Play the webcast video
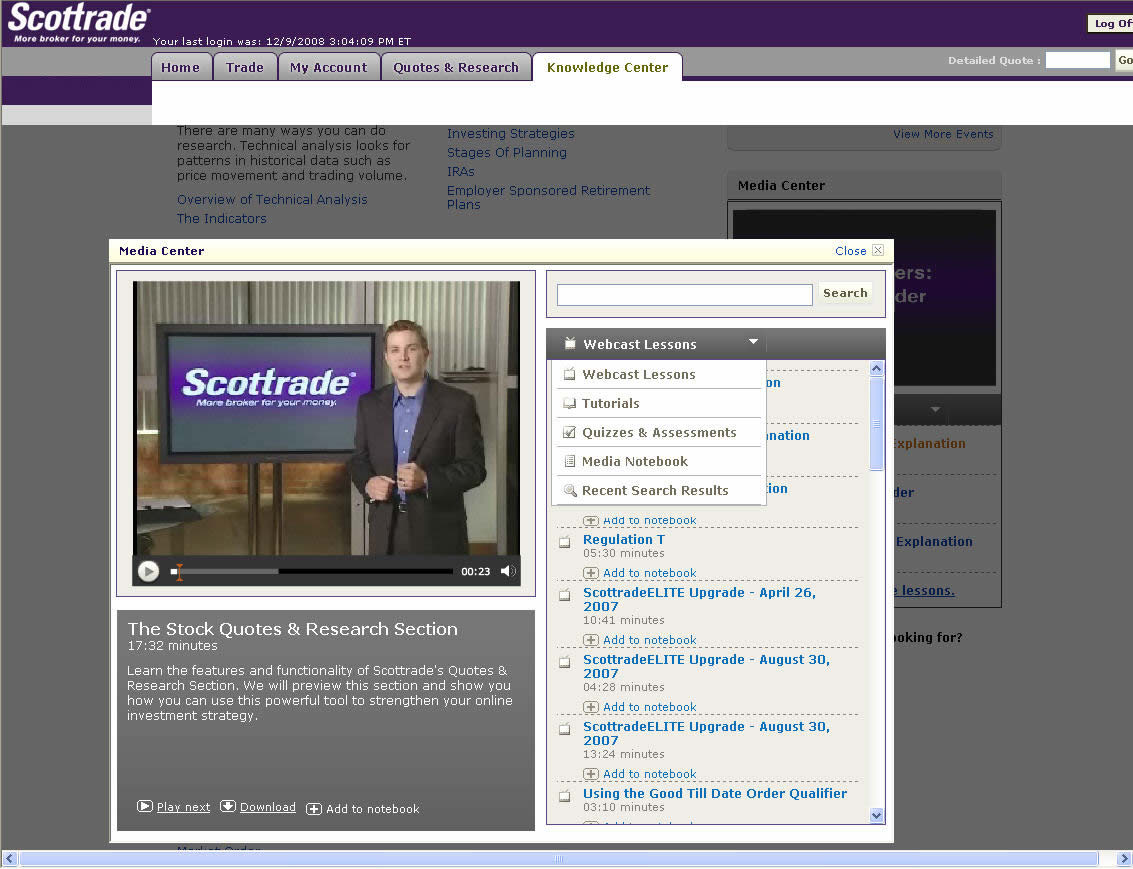 (x=148, y=571)
